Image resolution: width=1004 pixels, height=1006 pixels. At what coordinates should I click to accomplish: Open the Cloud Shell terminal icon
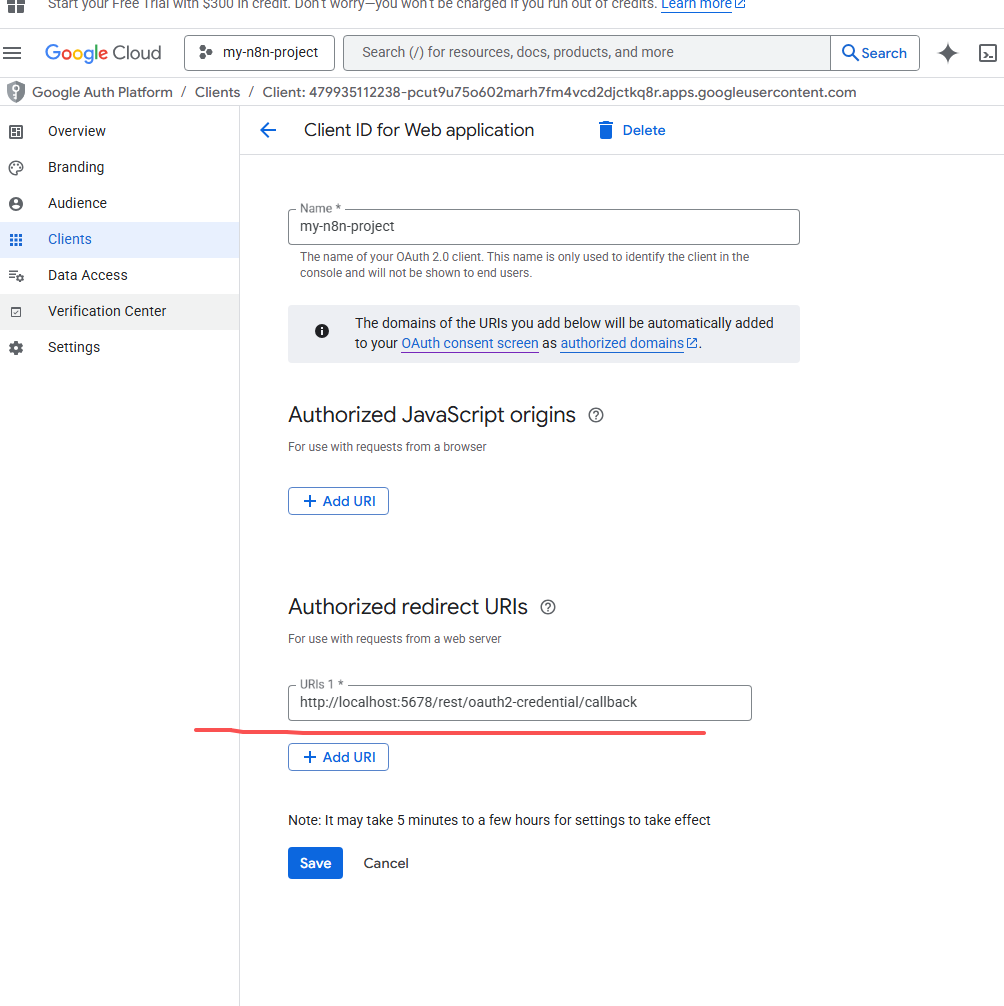987,53
